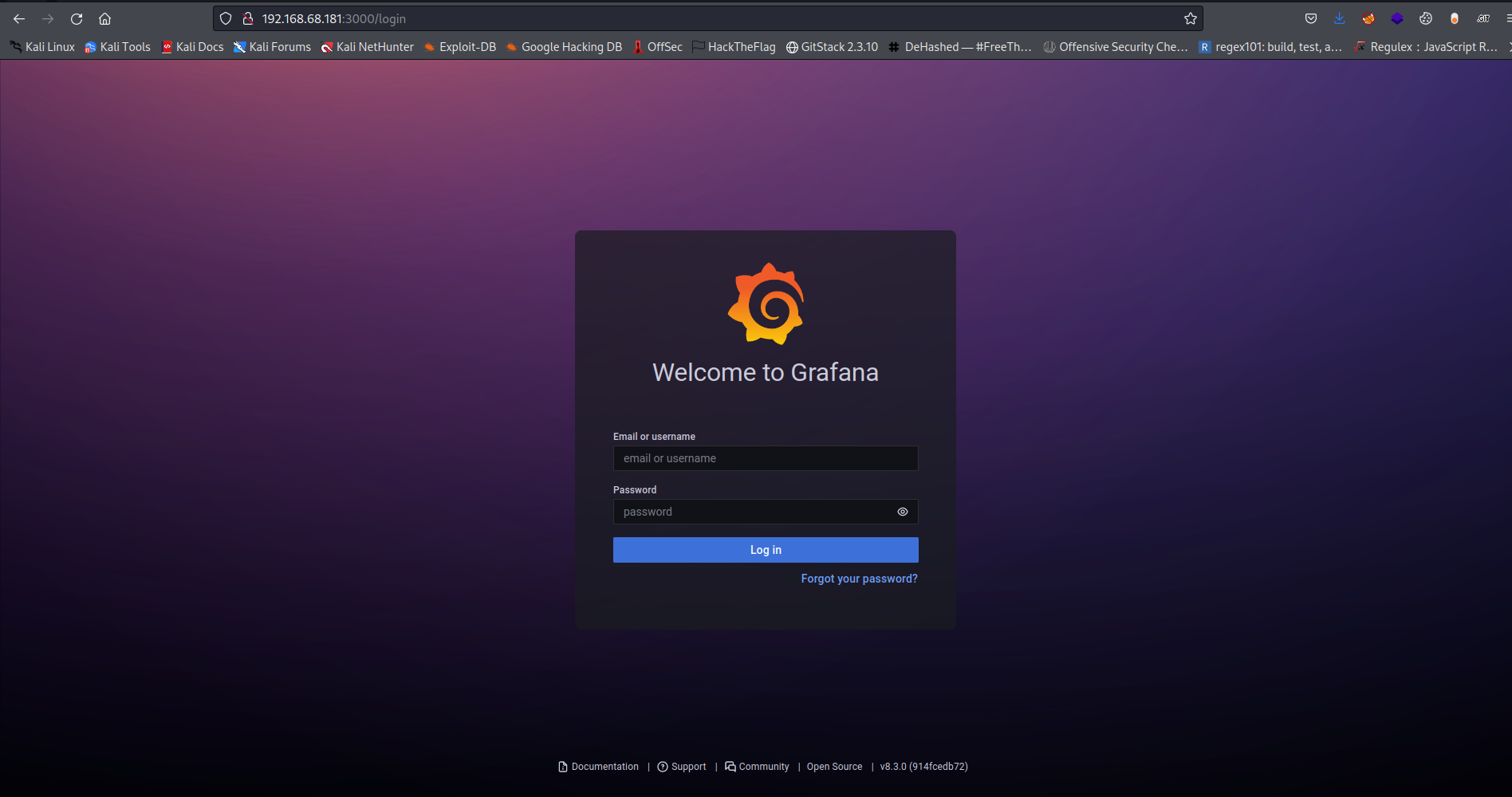Click the password input field
This screenshot has width=1512, height=797.
point(766,512)
